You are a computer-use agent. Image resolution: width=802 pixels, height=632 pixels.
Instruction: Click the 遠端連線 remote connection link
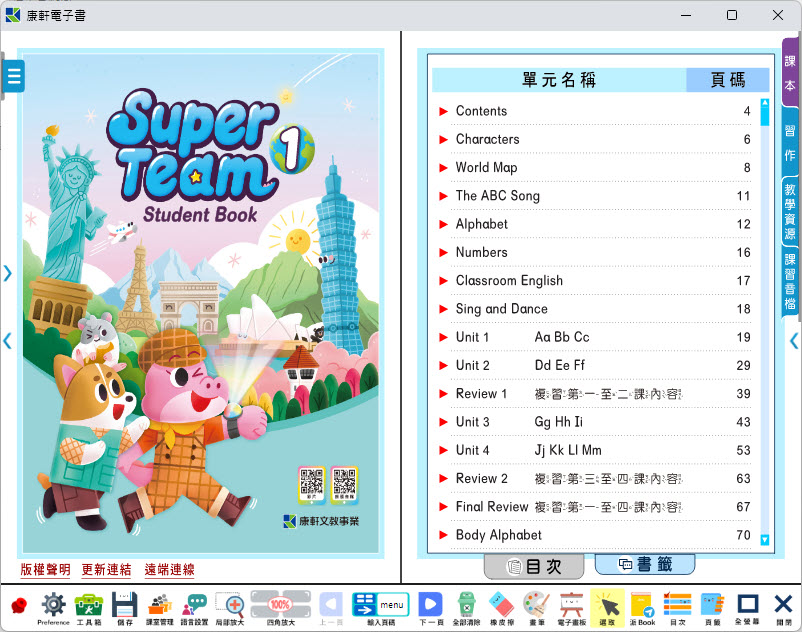click(169, 570)
